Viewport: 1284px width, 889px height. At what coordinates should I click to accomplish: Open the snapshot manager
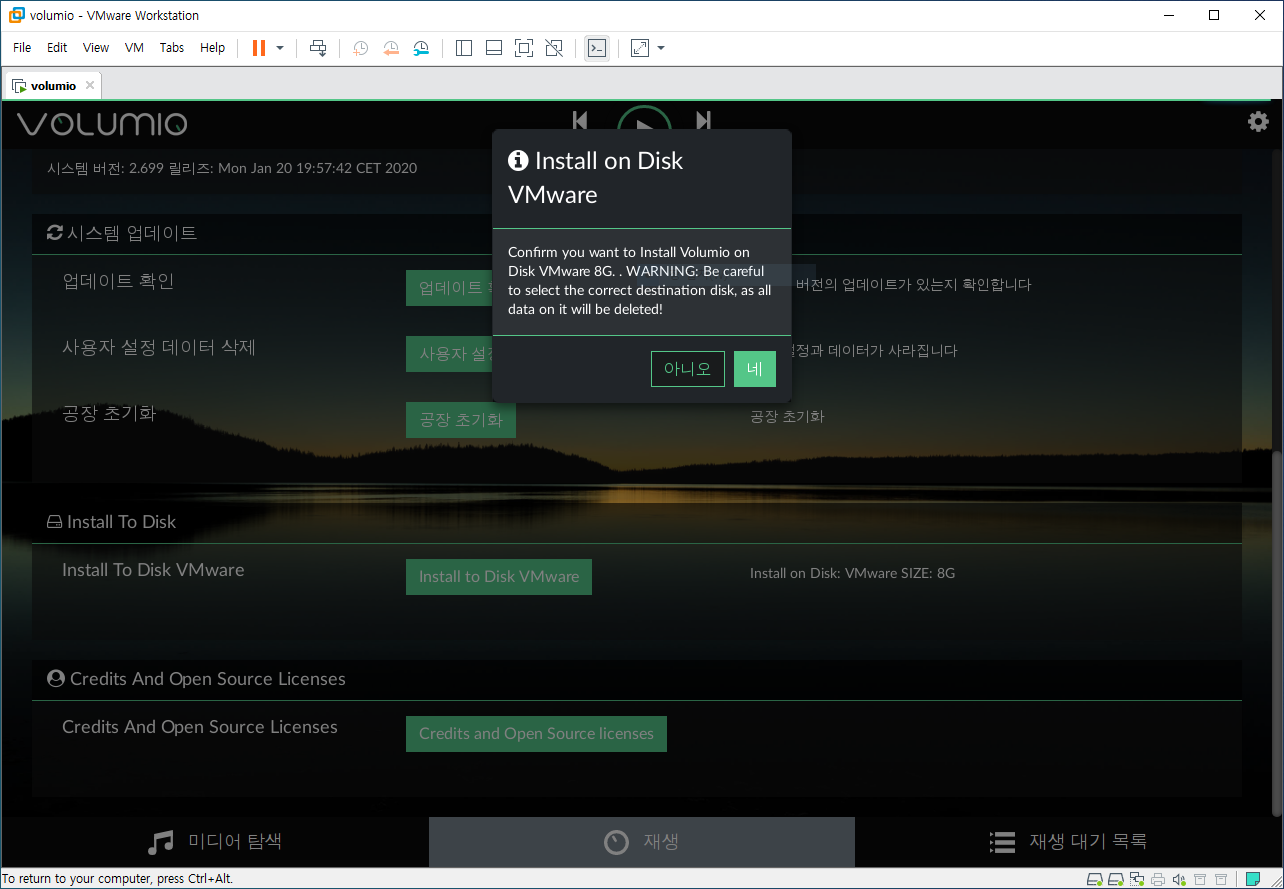421,48
